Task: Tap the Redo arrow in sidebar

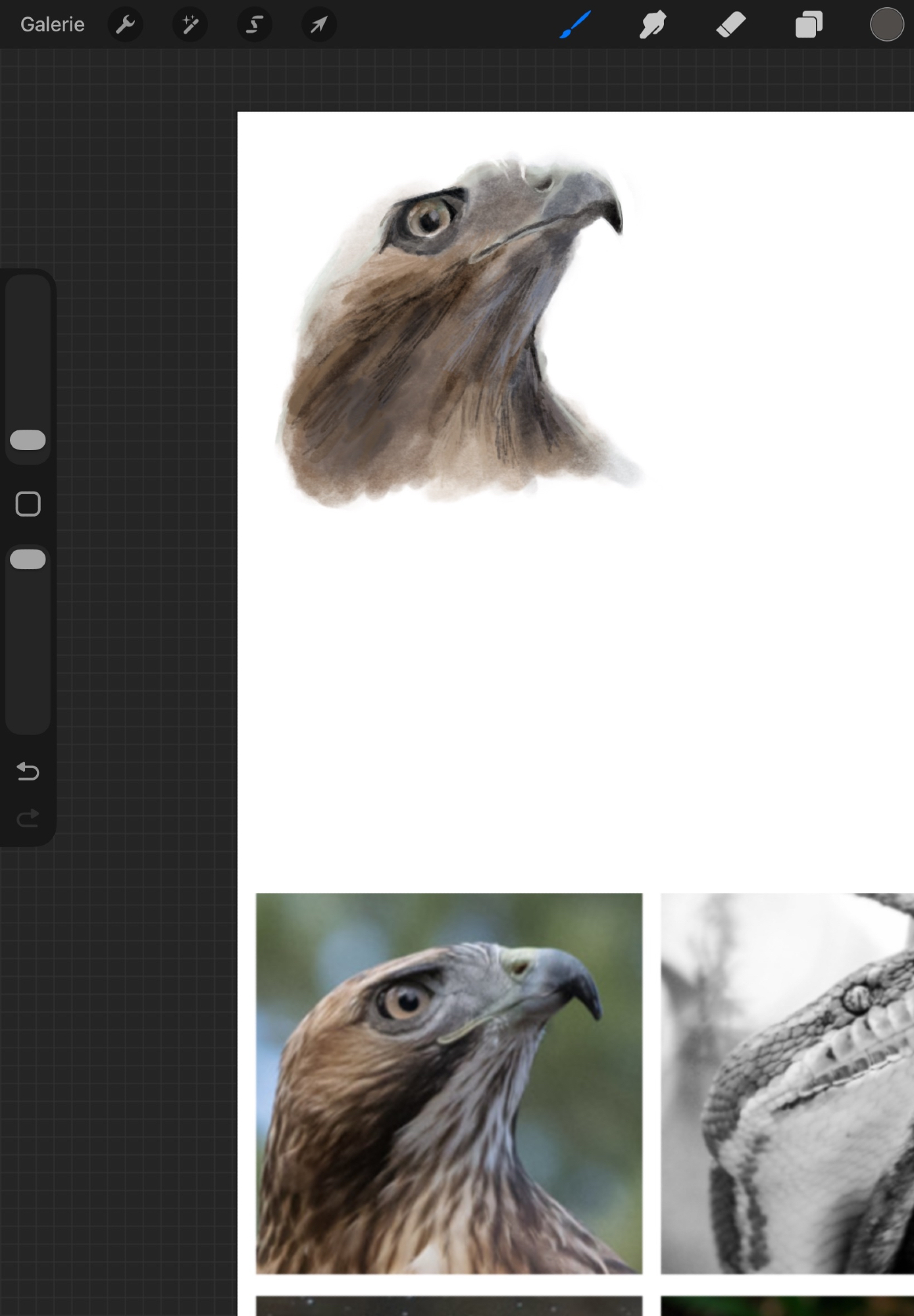Action: (x=28, y=818)
